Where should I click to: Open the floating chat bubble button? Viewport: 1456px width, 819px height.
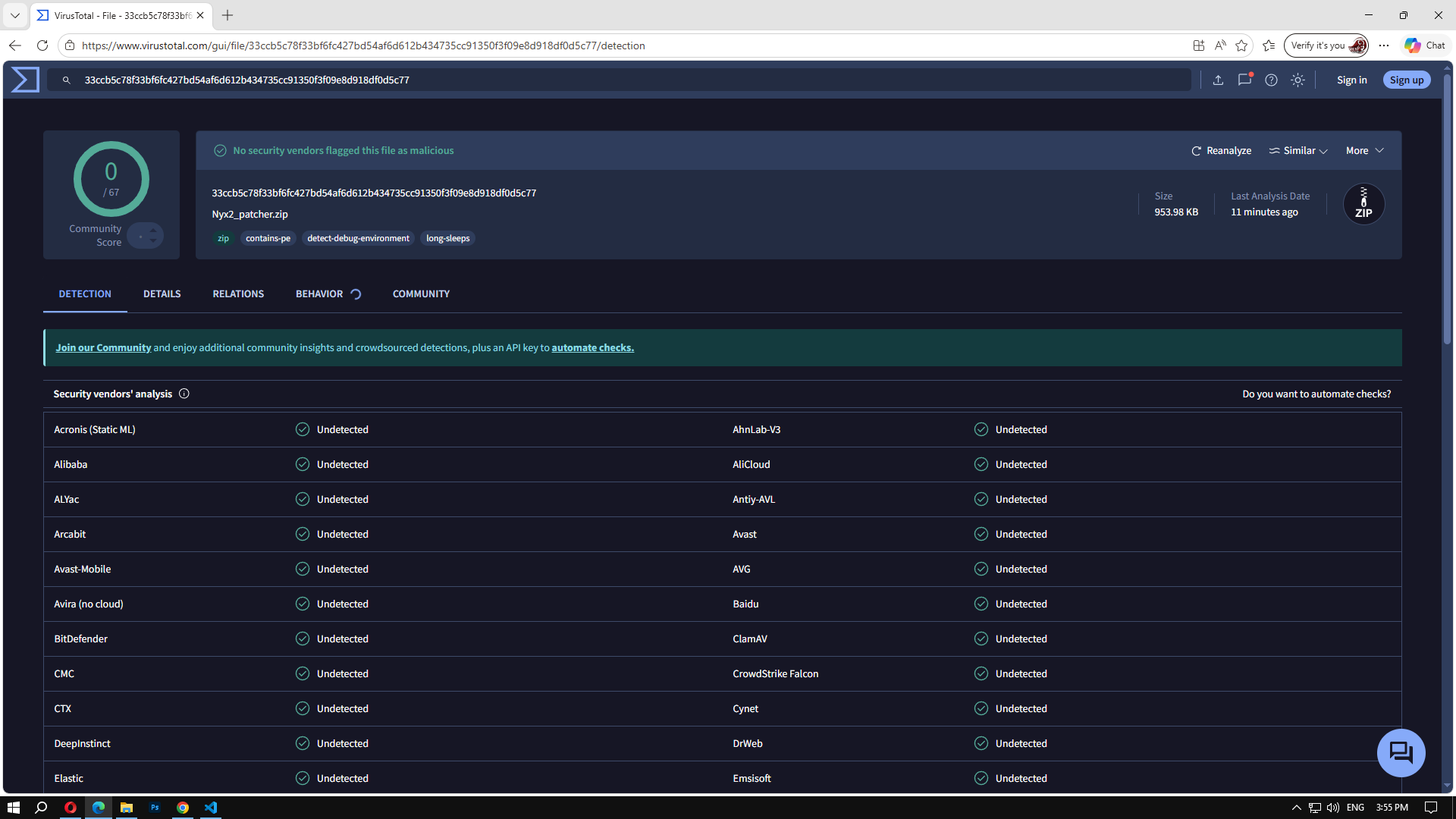pyautogui.click(x=1401, y=752)
